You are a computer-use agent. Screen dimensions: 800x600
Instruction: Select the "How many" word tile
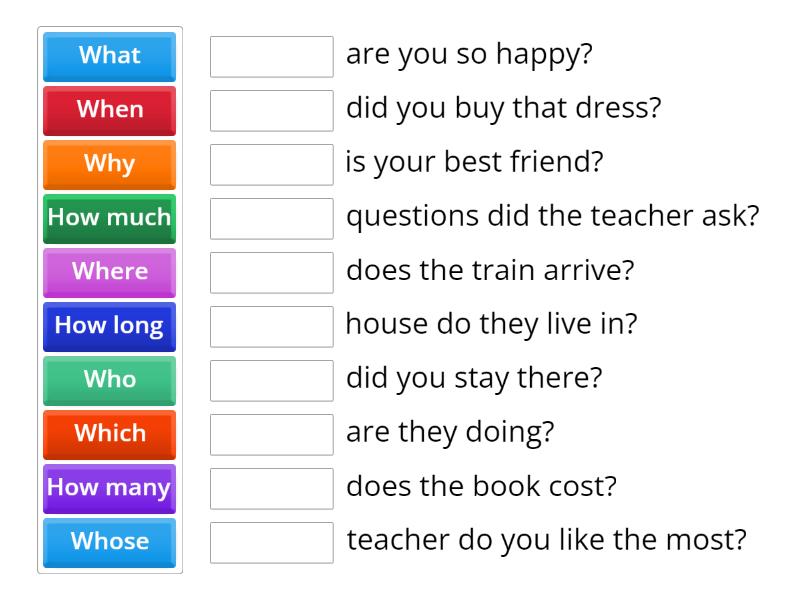[109, 488]
